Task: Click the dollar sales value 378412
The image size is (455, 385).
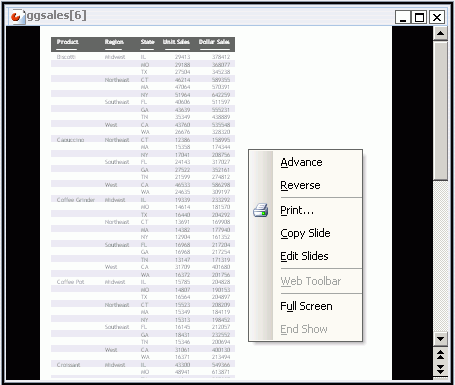Action: click(221, 57)
